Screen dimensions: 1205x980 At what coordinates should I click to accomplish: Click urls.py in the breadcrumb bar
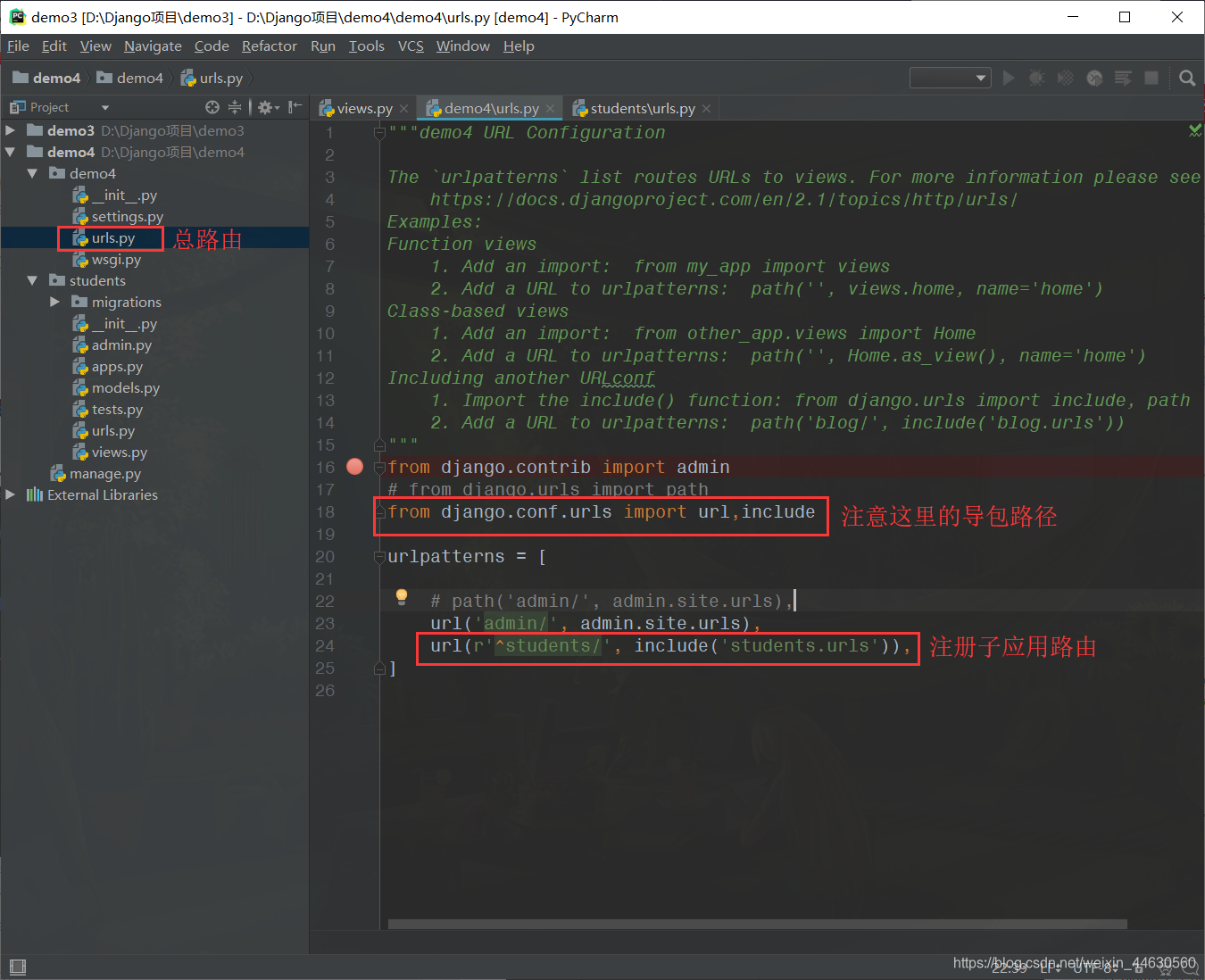click(212, 78)
